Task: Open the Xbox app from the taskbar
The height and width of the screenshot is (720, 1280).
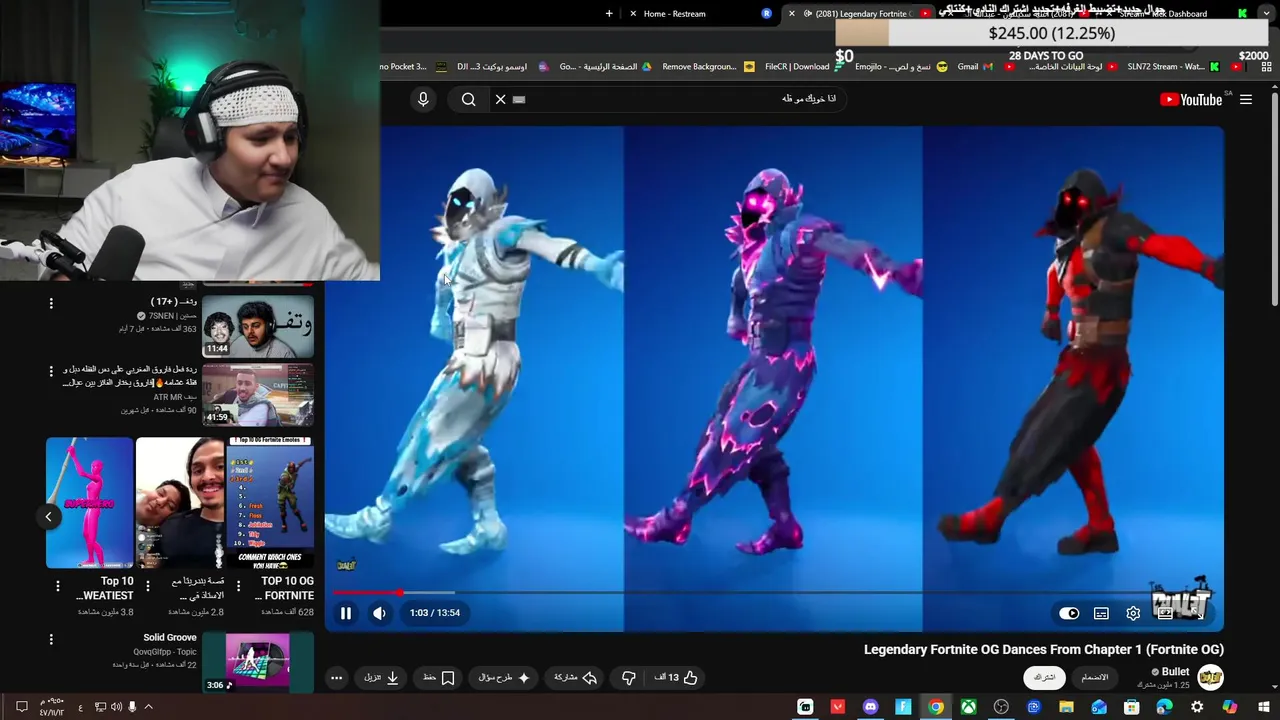Action: 968,707
